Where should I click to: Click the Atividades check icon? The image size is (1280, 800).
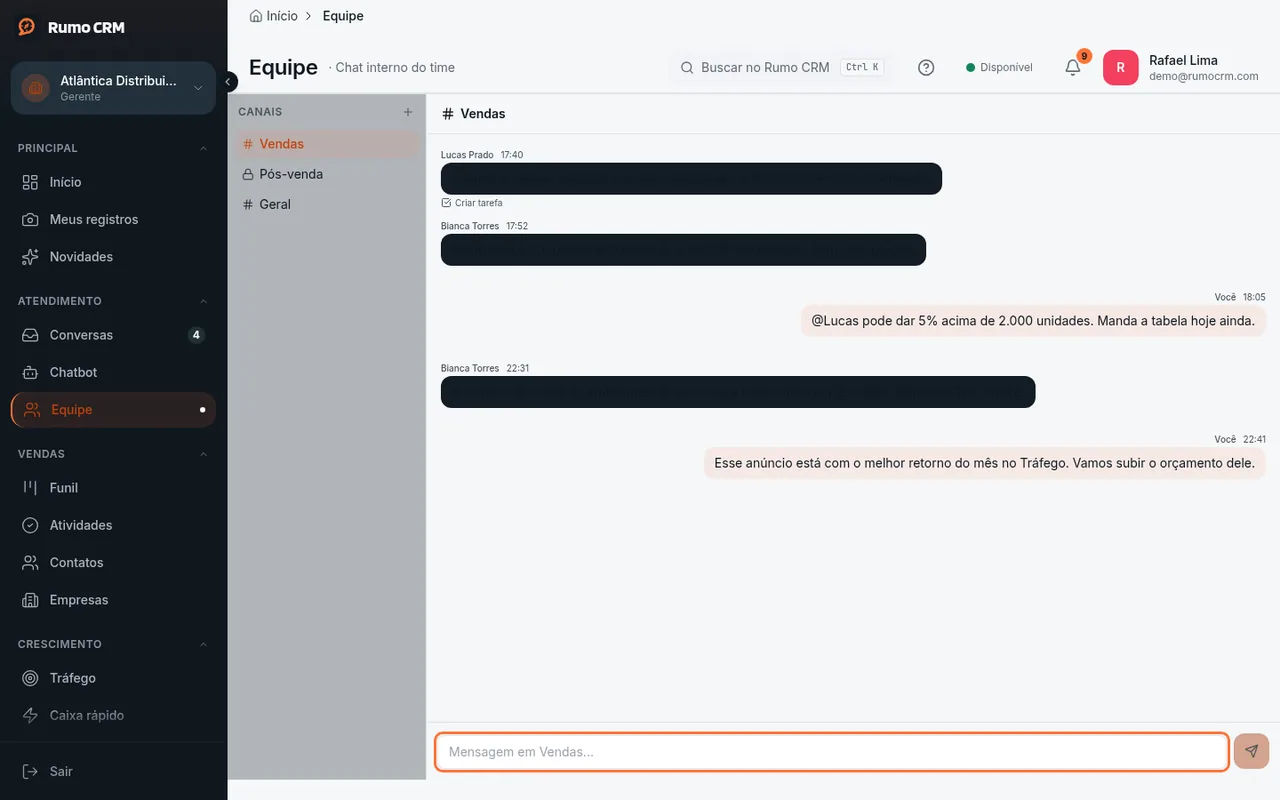tap(31, 525)
